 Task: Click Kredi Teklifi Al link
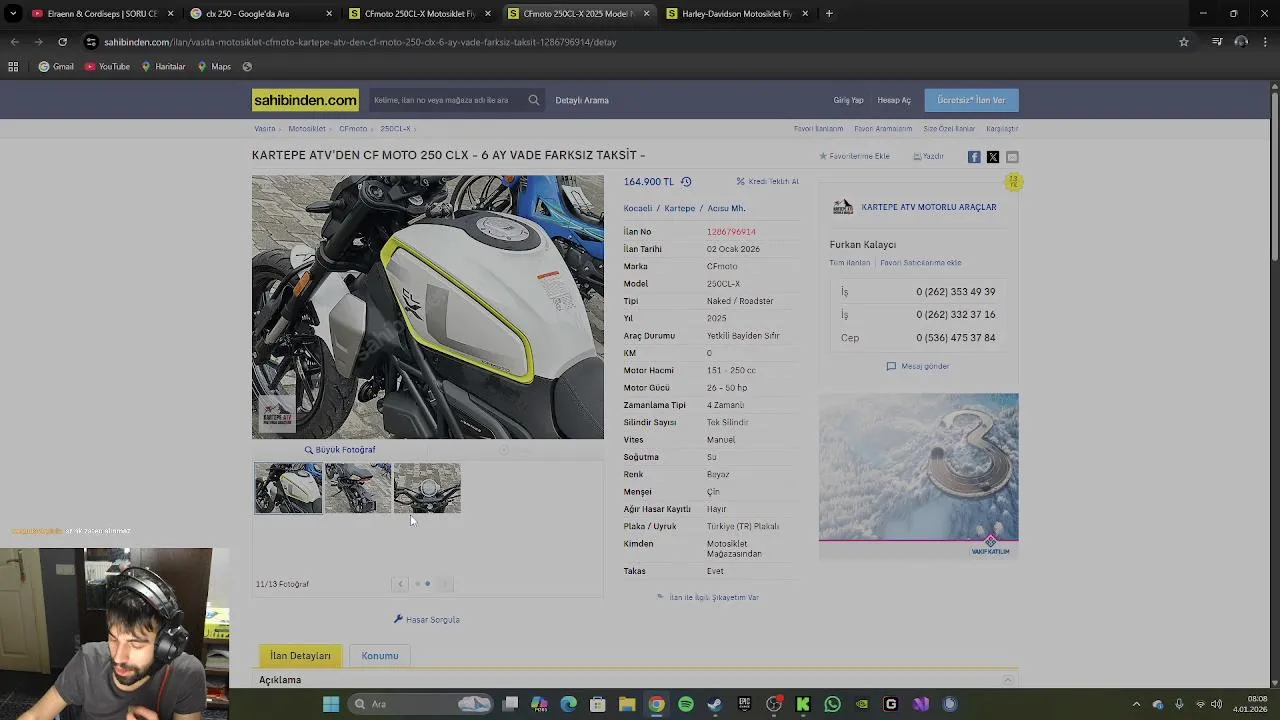point(768,182)
